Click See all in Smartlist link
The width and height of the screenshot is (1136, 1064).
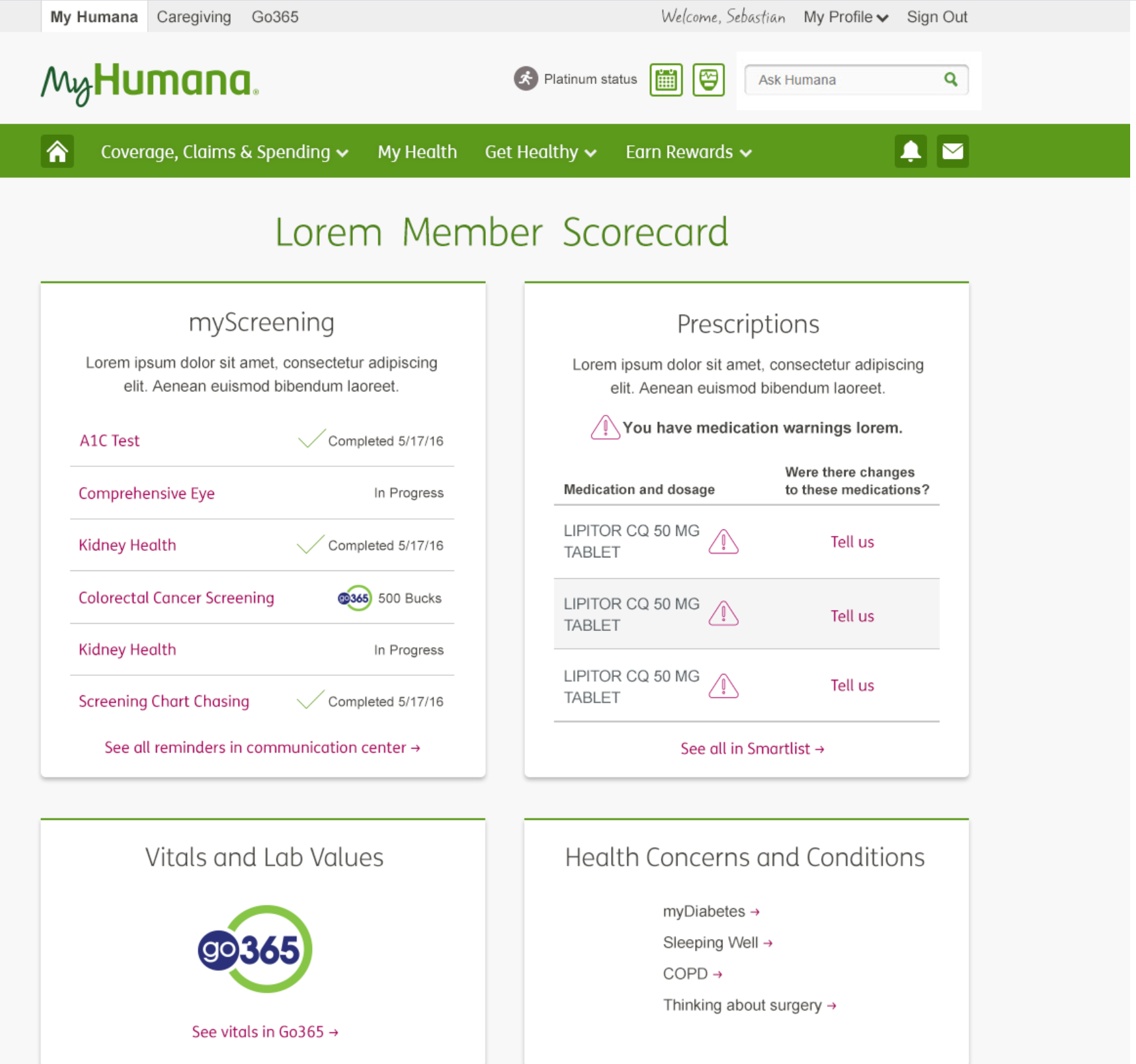coord(752,749)
